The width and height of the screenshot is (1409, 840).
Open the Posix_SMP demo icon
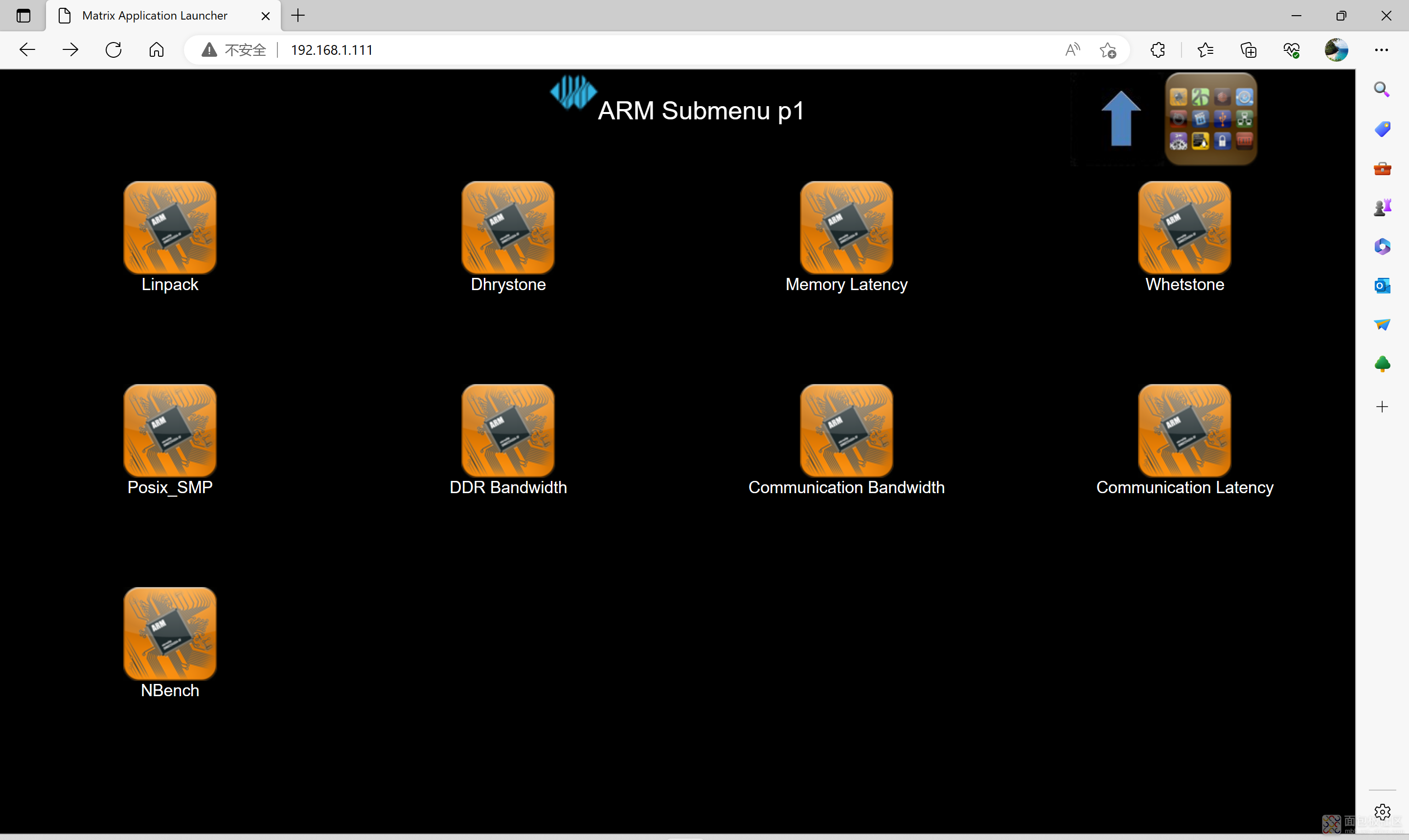(x=170, y=430)
